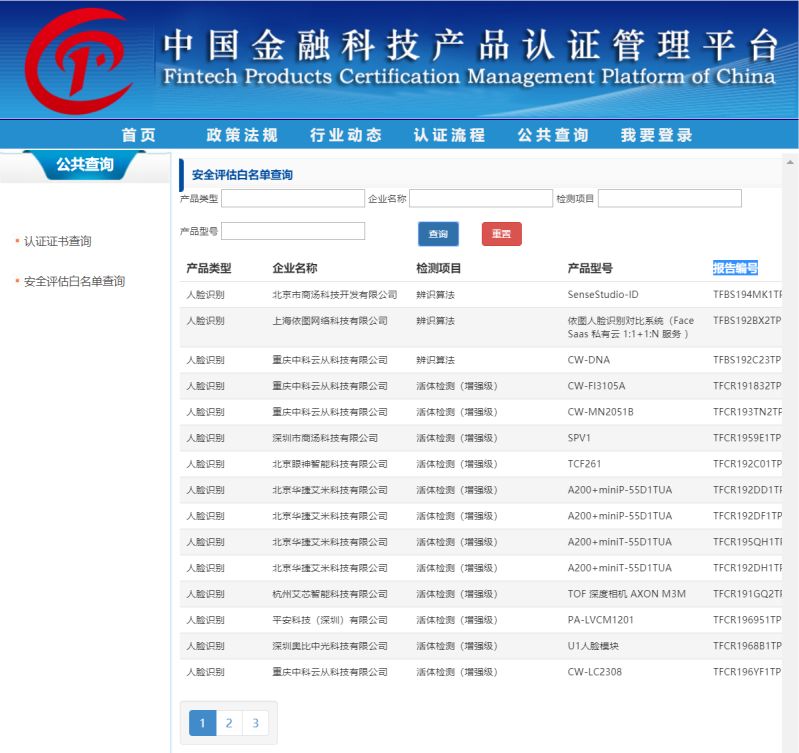Open the 政策法规 menu item
This screenshot has width=799, height=753.
242,135
